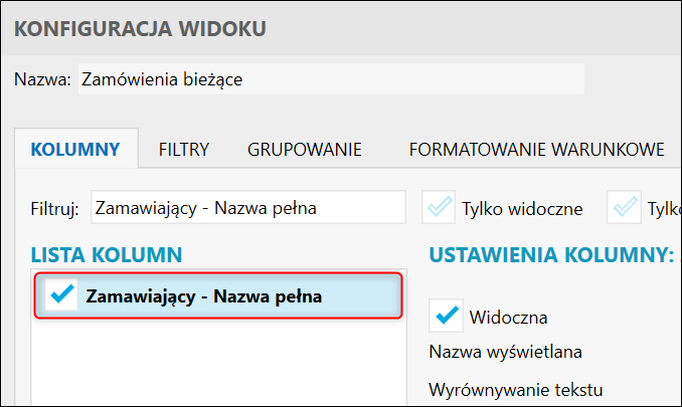Viewport: 682px width, 407px height.
Task: Click the 'KONFIGURACJA WIDOKU' window title
Action: (140, 28)
